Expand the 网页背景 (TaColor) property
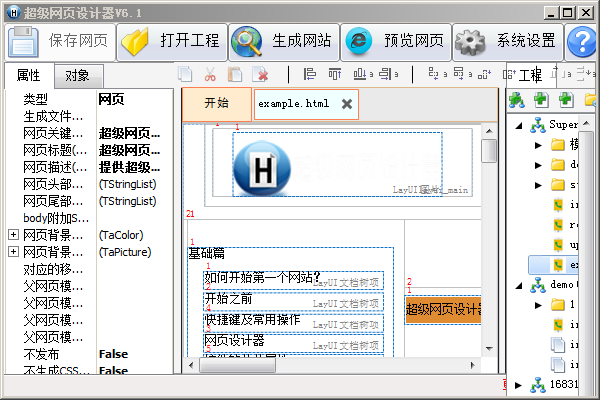The height and width of the screenshot is (400, 600). pyautogui.click(x=13, y=235)
